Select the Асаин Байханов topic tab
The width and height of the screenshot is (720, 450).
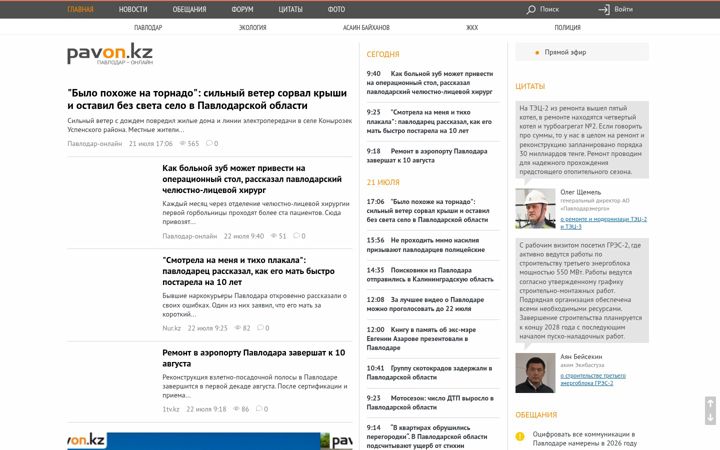point(366,28)
